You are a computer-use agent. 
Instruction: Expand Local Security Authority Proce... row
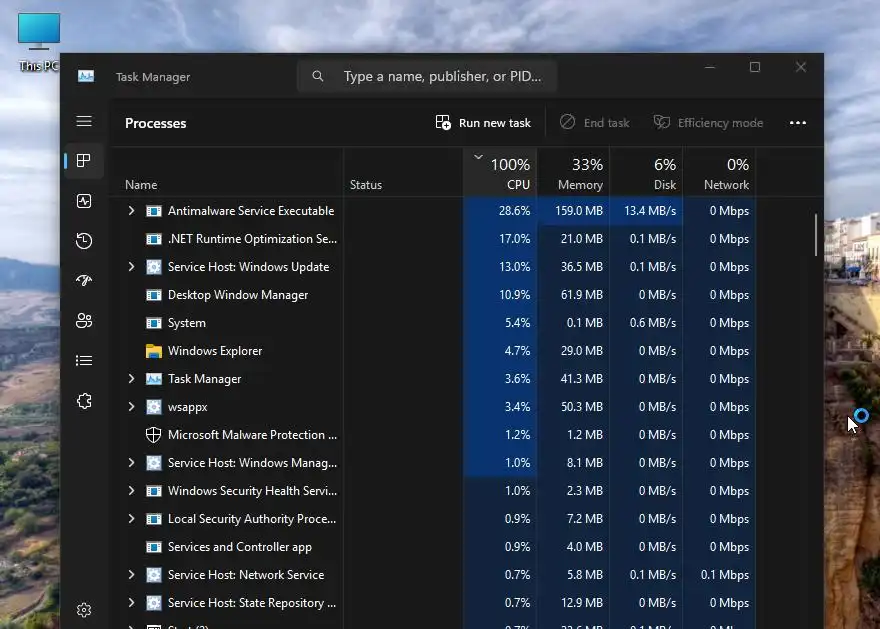[131, 518]
